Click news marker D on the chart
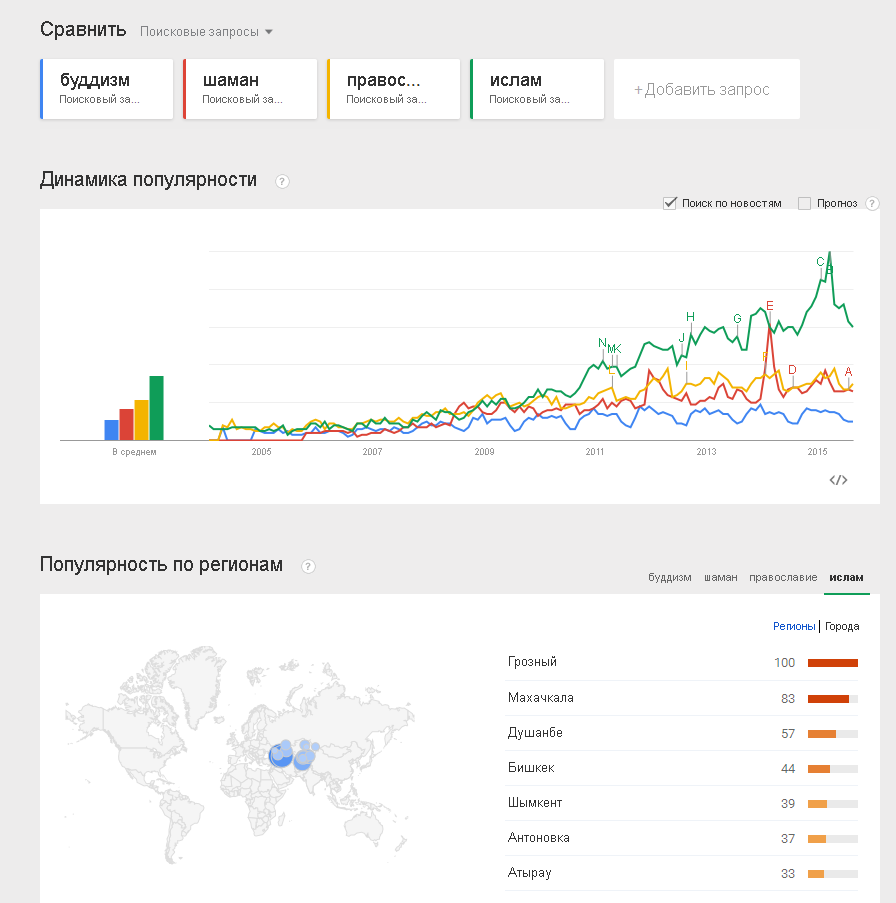The width and height of the screenshot is (896, 903). pyautogui.click(x=792, y=370)
